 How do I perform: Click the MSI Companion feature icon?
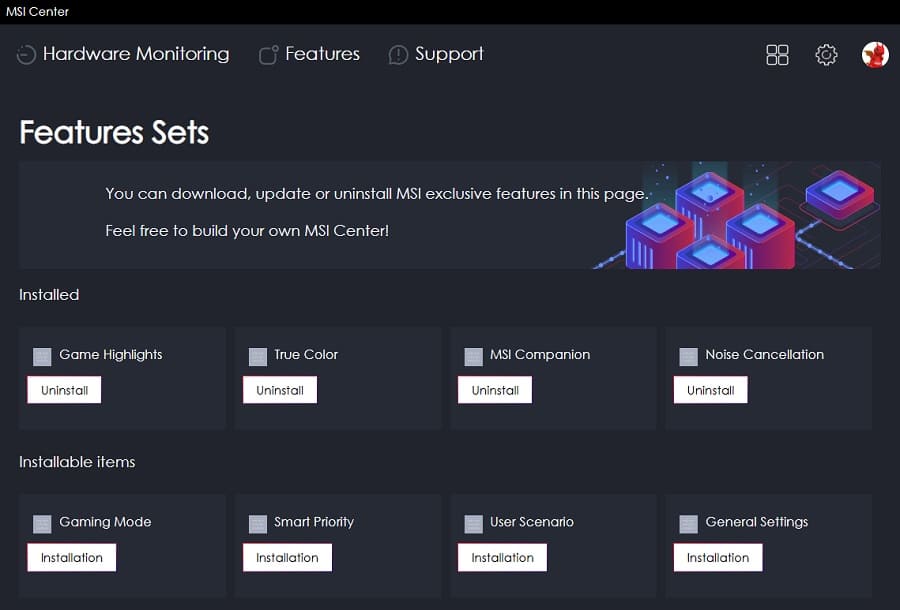click(473, 356)
